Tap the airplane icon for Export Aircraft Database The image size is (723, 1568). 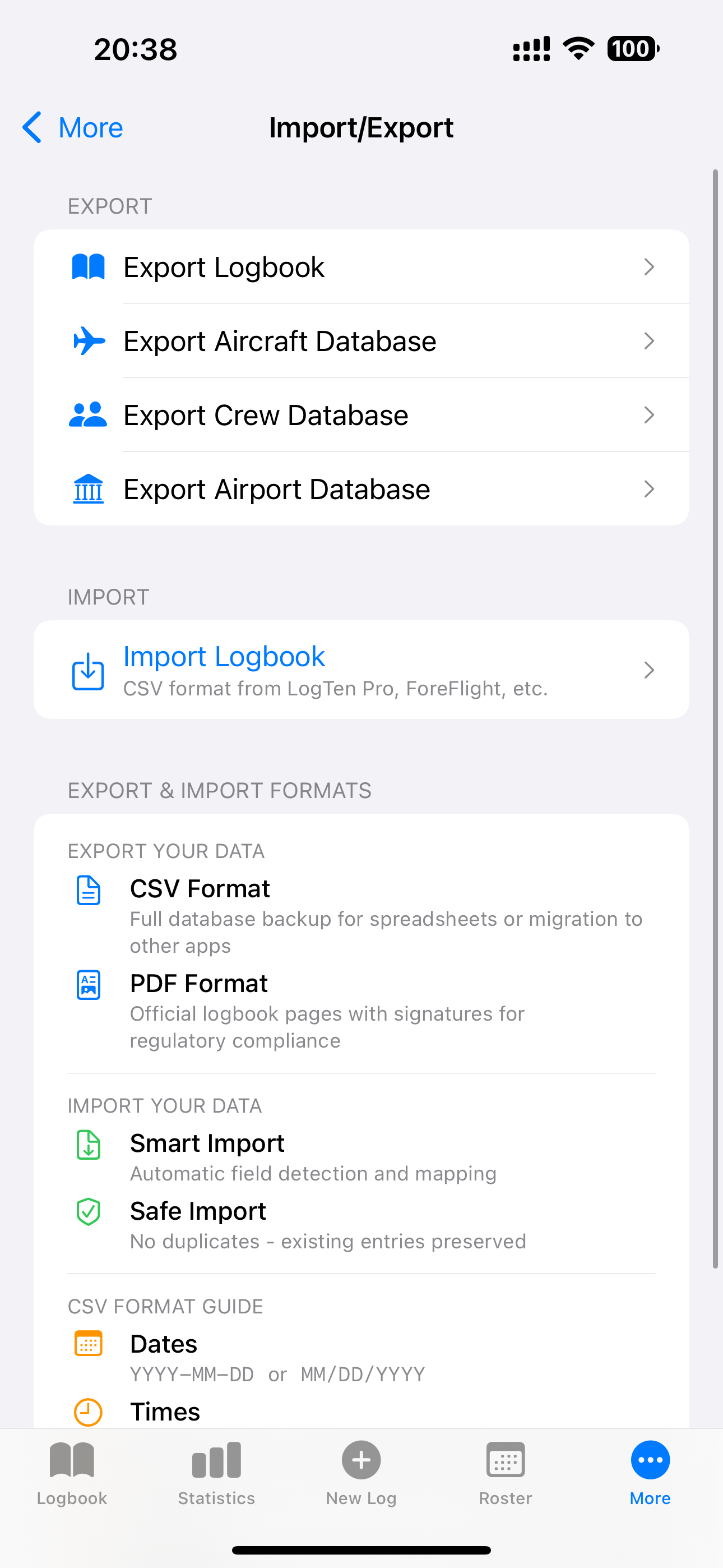87,340
